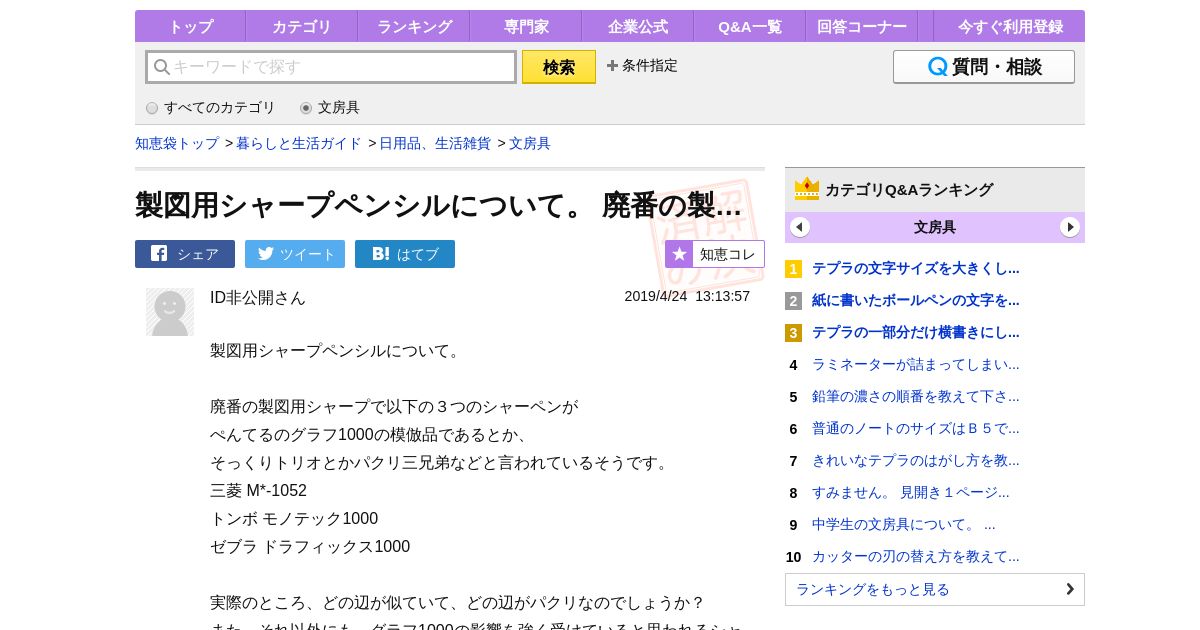Screen dimensions: 1200x630
Task: Click the Facebook icon on シェア button
Action: pyautogui.click(x=159, y=253)
